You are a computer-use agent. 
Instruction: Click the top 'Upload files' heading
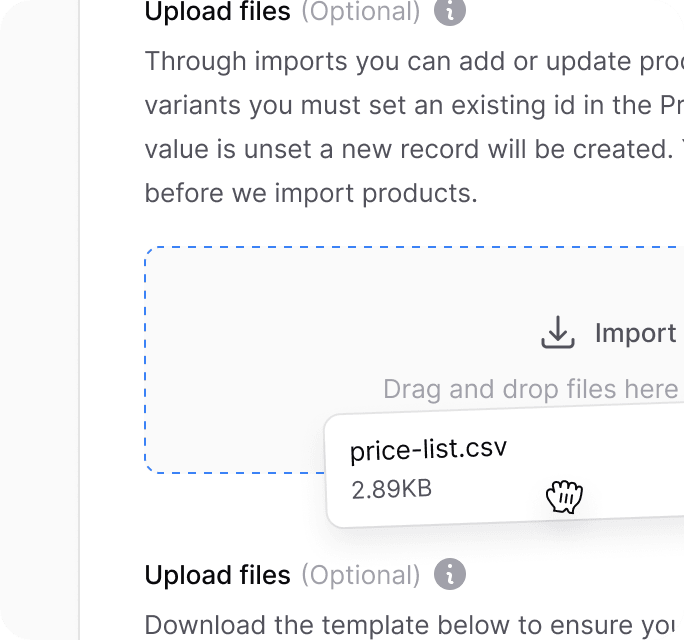point(217,11)
